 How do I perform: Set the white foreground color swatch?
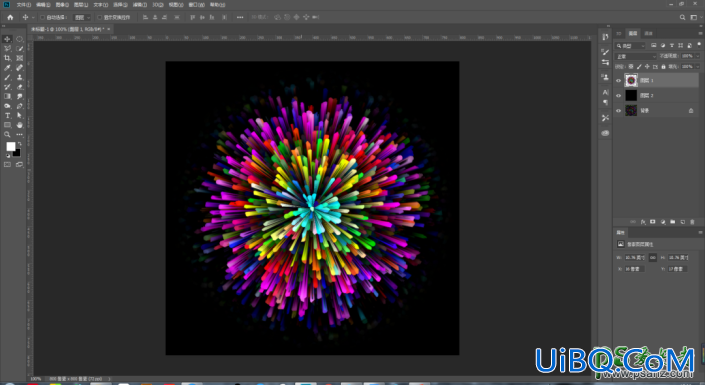(x=10, y=146)
